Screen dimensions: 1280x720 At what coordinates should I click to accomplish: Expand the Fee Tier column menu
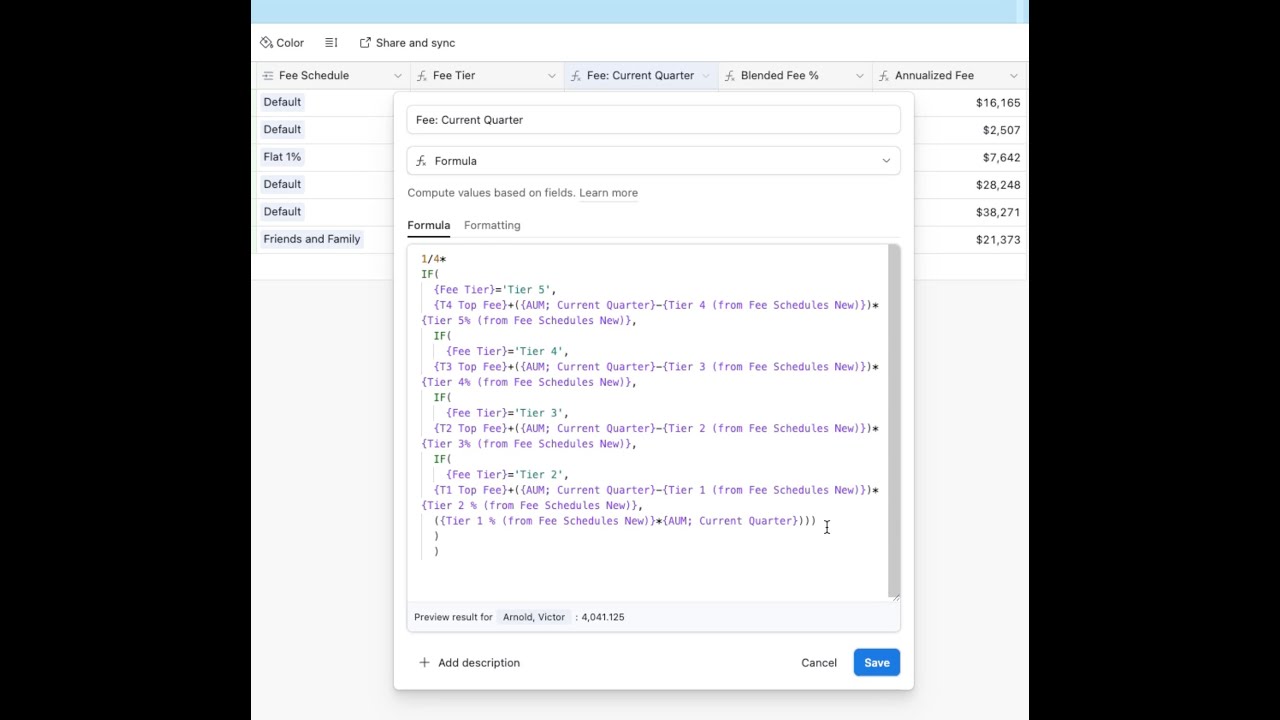coord(551,76)
